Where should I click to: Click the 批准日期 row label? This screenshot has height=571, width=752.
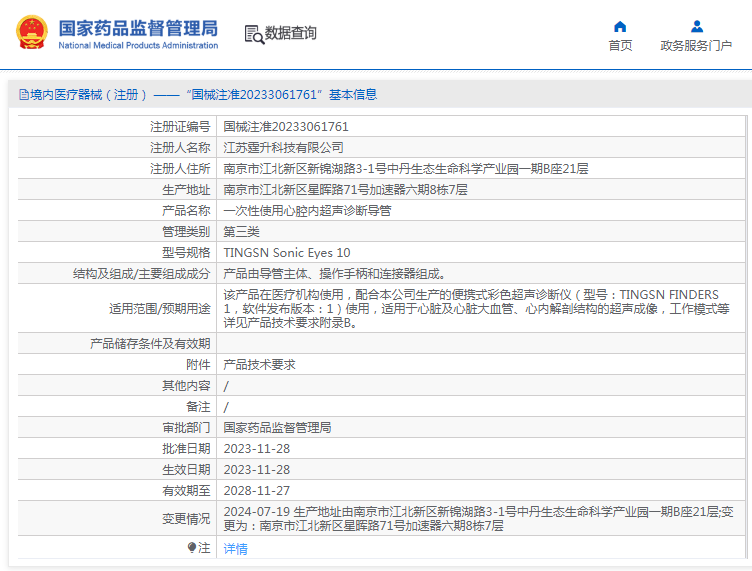[186, 449]
